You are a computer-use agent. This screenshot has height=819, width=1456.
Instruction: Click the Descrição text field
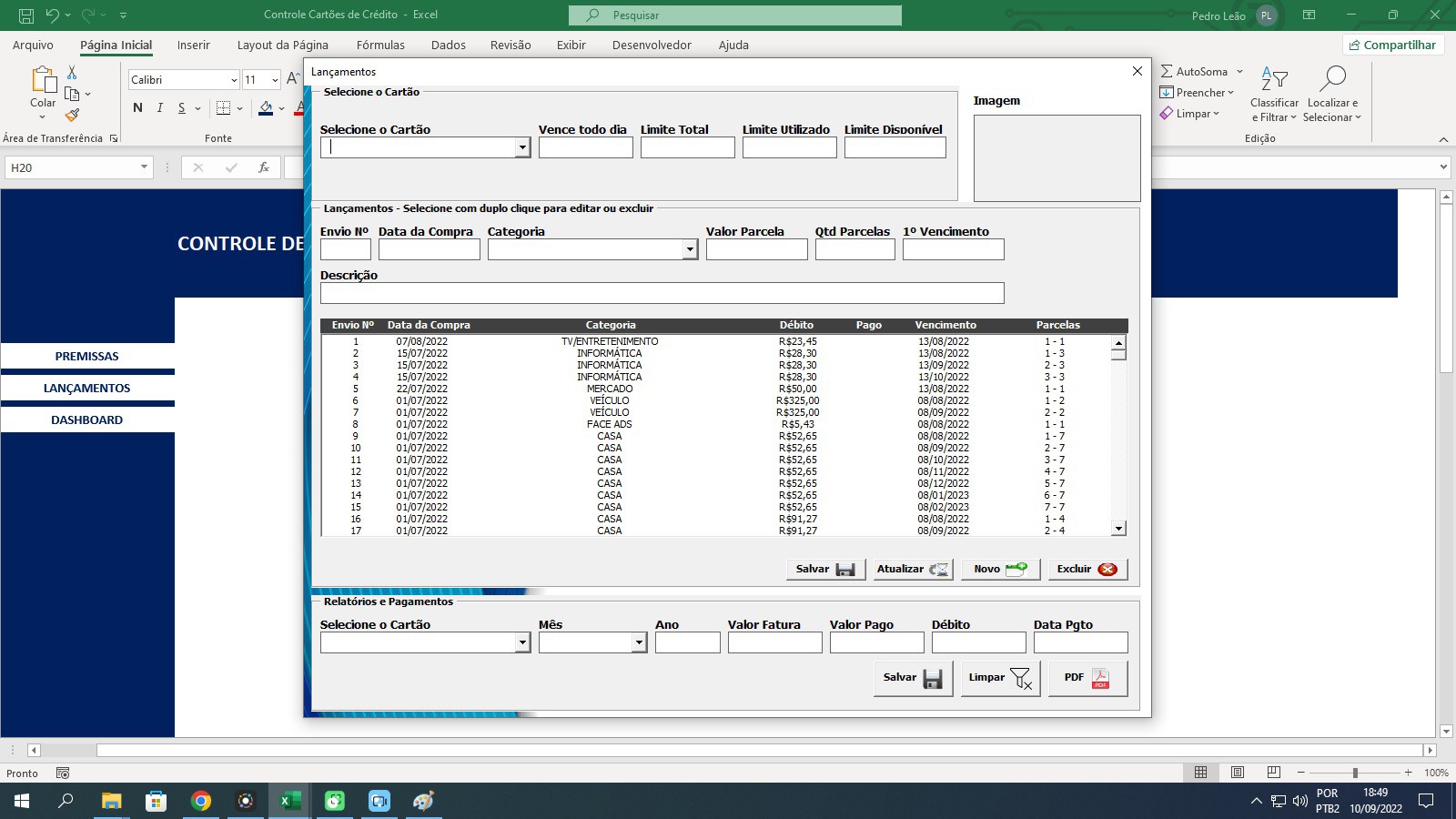[x=662, y=293]
